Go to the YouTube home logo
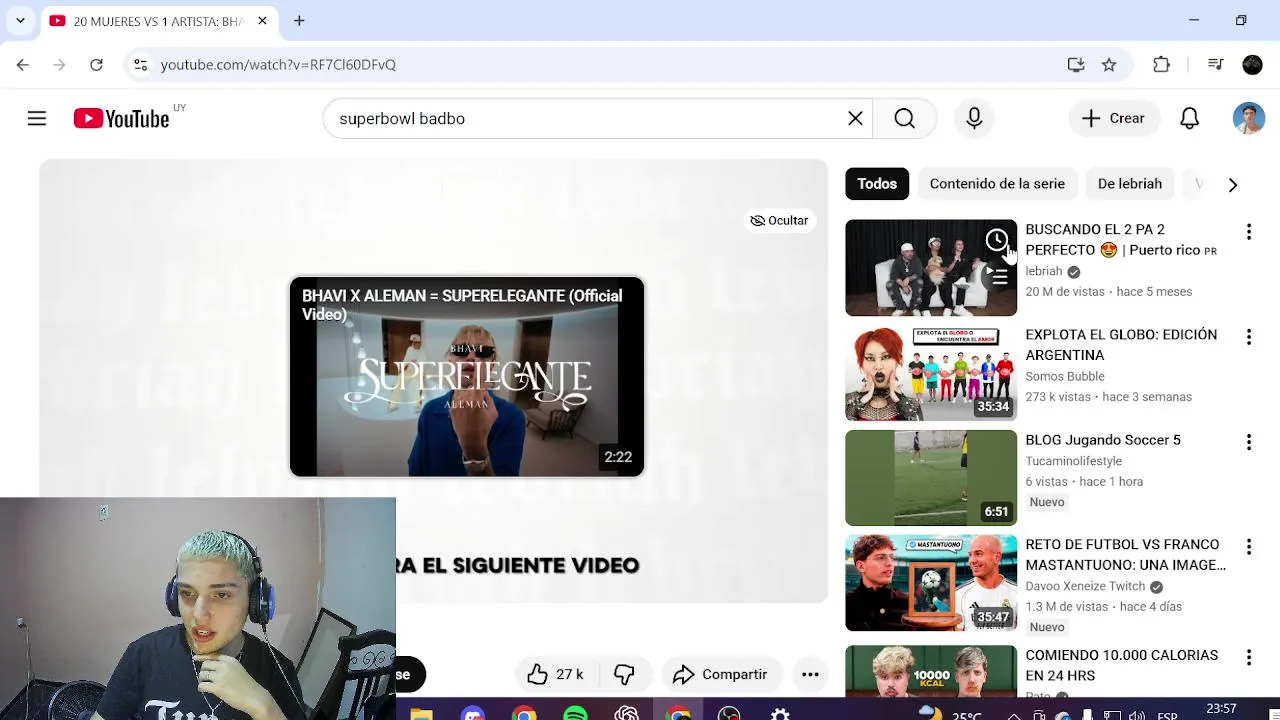 click(x=121, y=119)
